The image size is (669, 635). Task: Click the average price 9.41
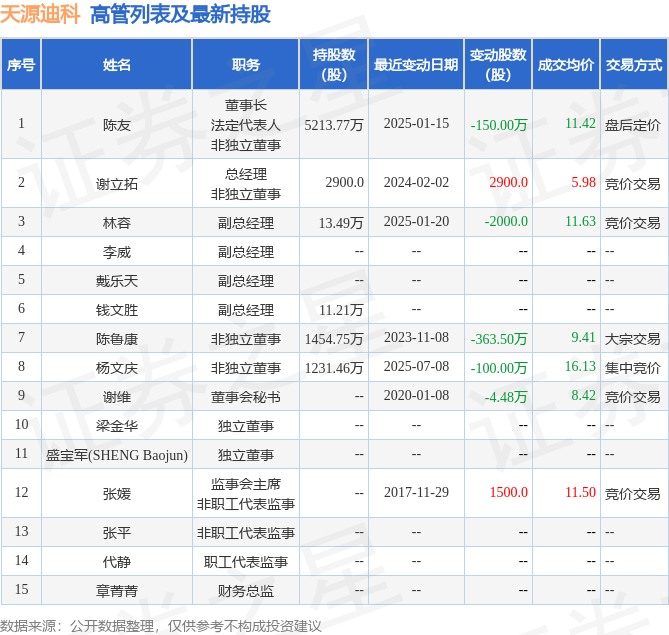583,337
